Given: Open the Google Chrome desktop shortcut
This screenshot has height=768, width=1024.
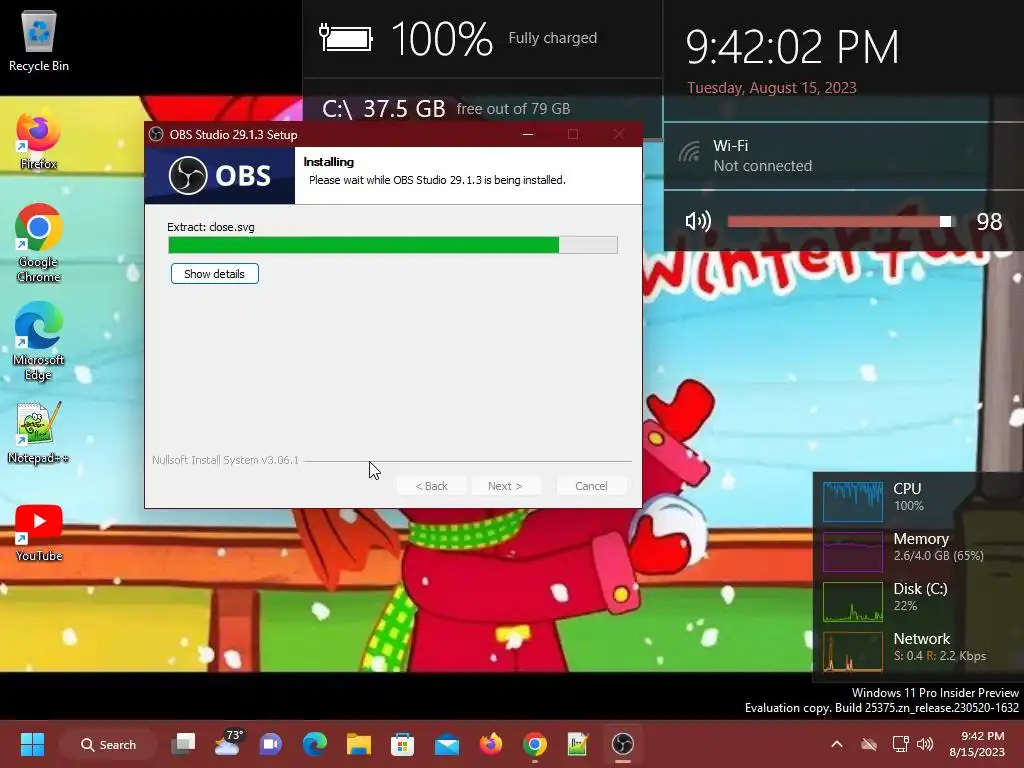Looking at the screenshot, I should coord(39,243).
